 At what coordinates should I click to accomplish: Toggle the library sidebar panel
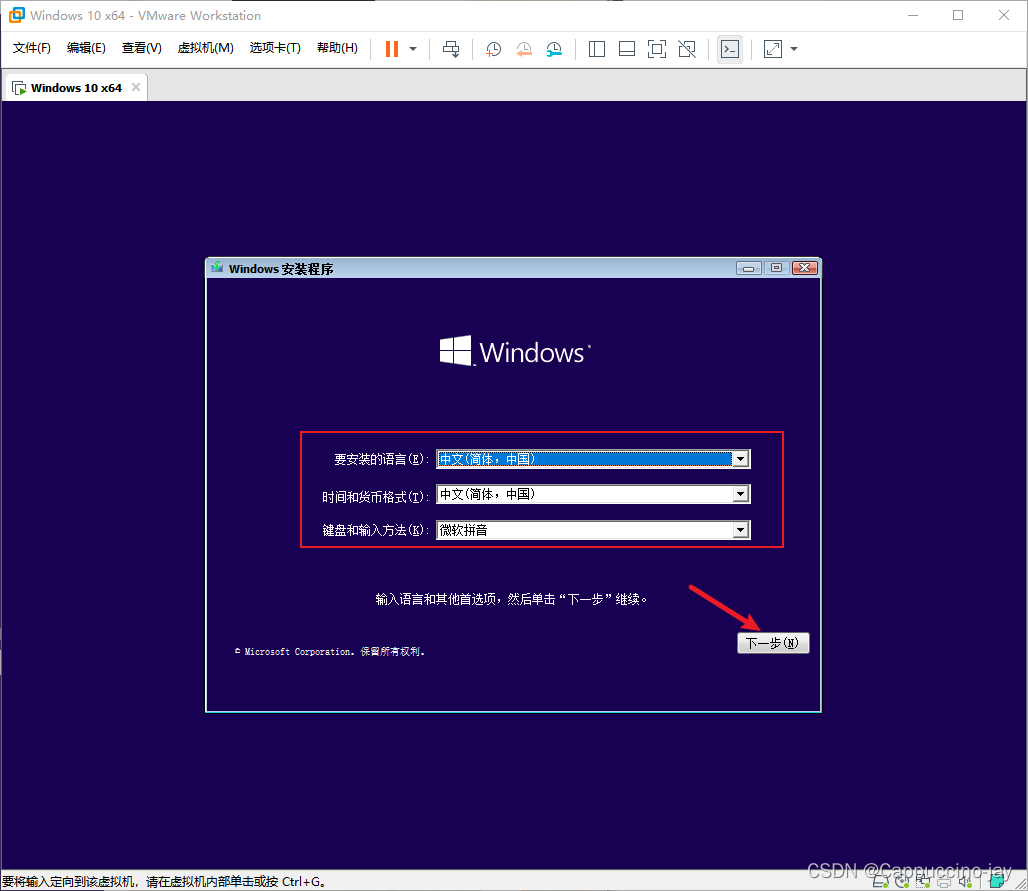(x=597, y=49)
